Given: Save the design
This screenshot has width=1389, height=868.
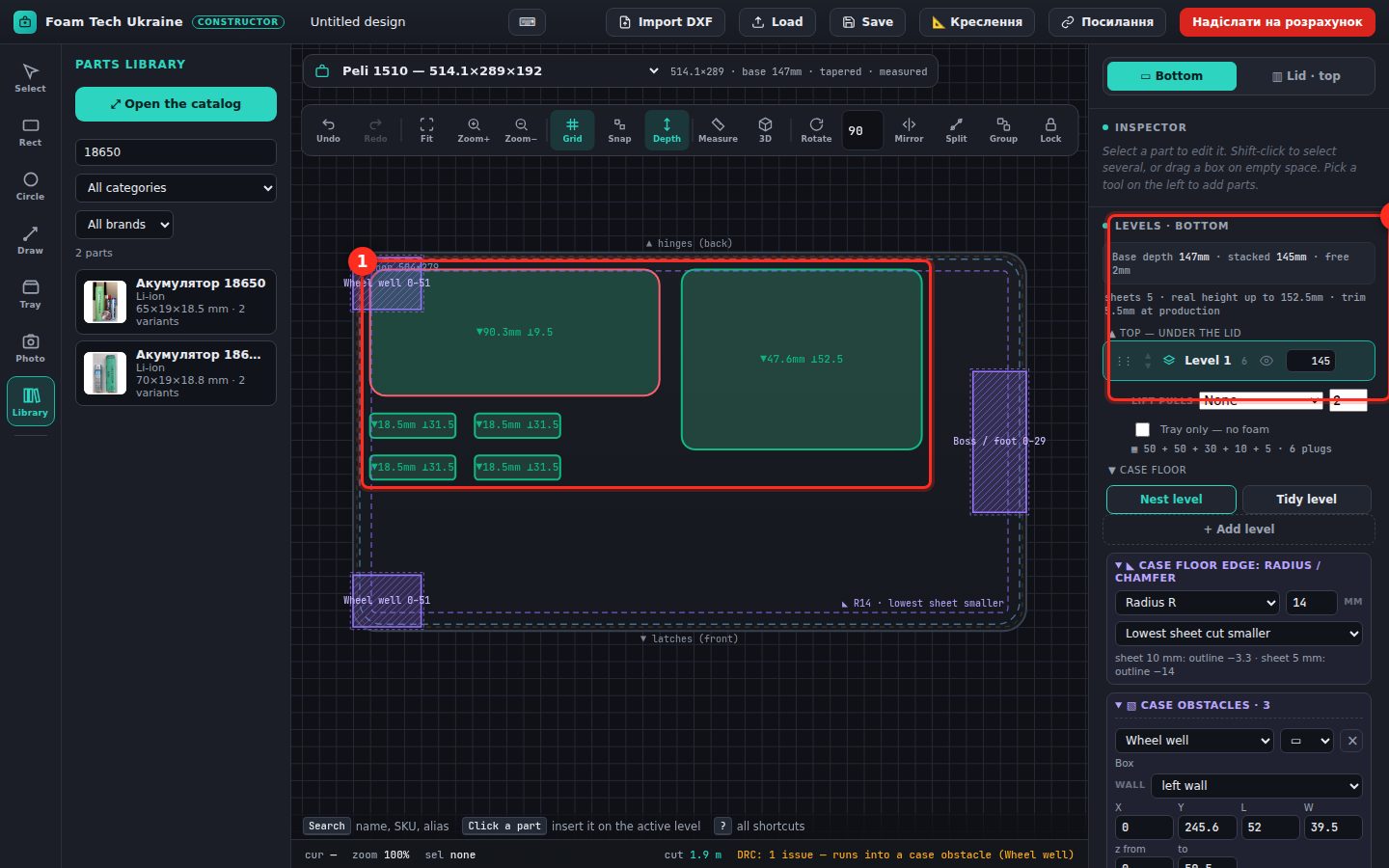Looking at the screenshot, I should click(x=867, y=22).
